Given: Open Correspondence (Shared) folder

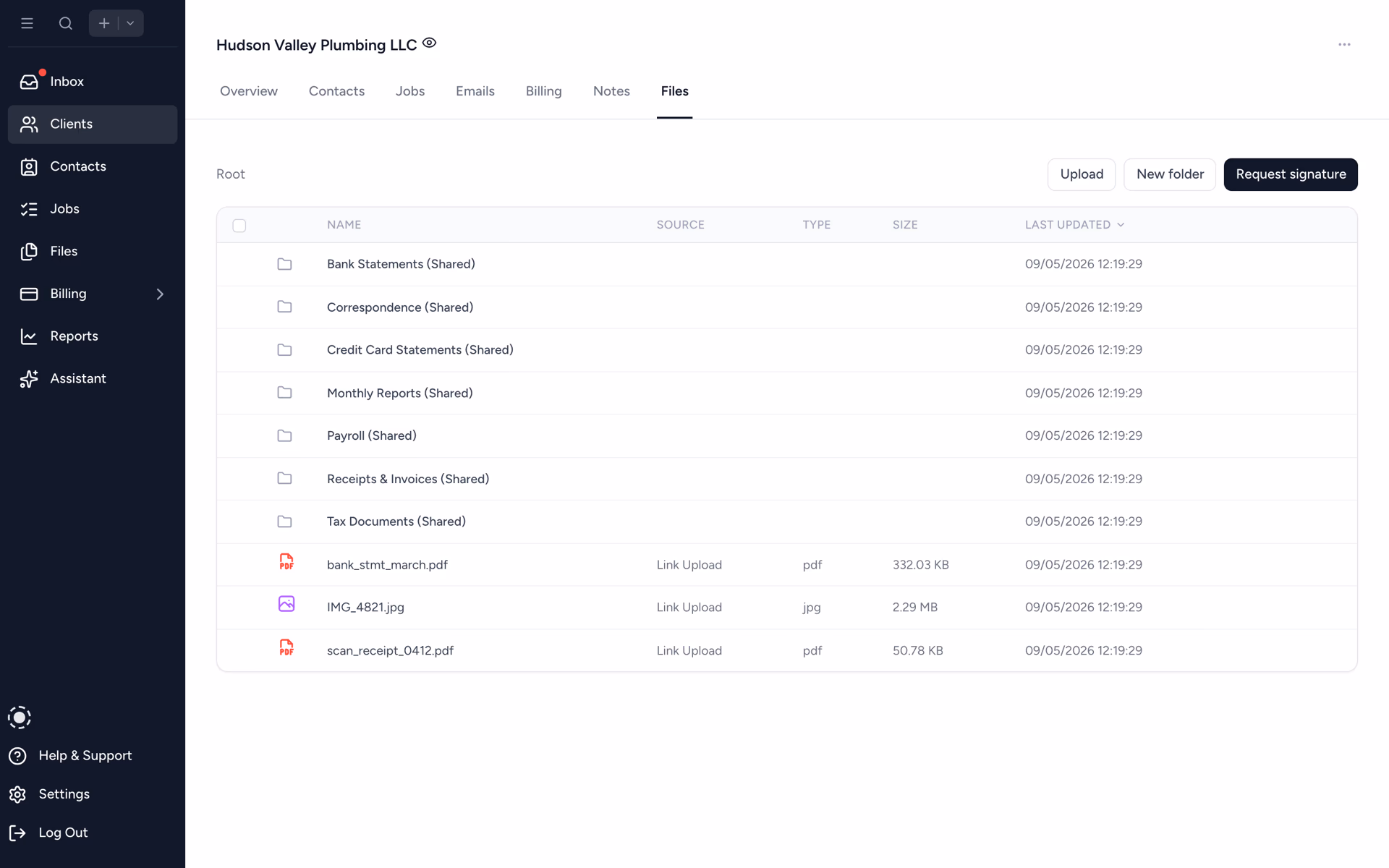Looking at the screenshot, I should tap(400, 307).
